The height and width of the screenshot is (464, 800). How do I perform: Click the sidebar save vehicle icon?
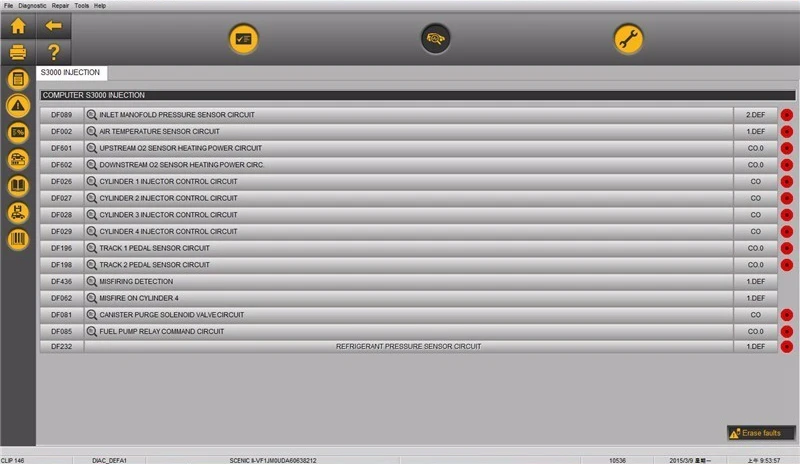click(18, 212)
